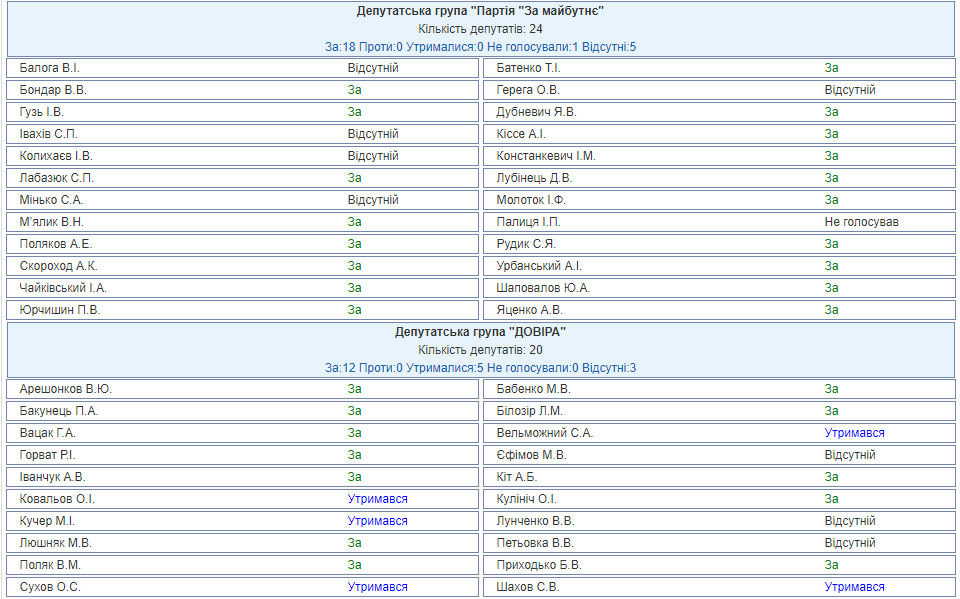Viewport: 960px width, 599px height.
Task: Click deputy name Балога В.І.
Action: (49, 68)
